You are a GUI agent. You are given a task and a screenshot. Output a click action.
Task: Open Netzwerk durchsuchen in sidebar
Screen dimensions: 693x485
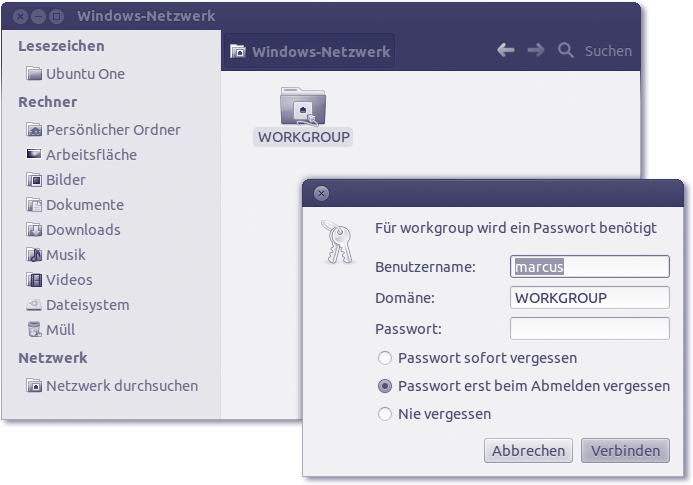(121, 386)
